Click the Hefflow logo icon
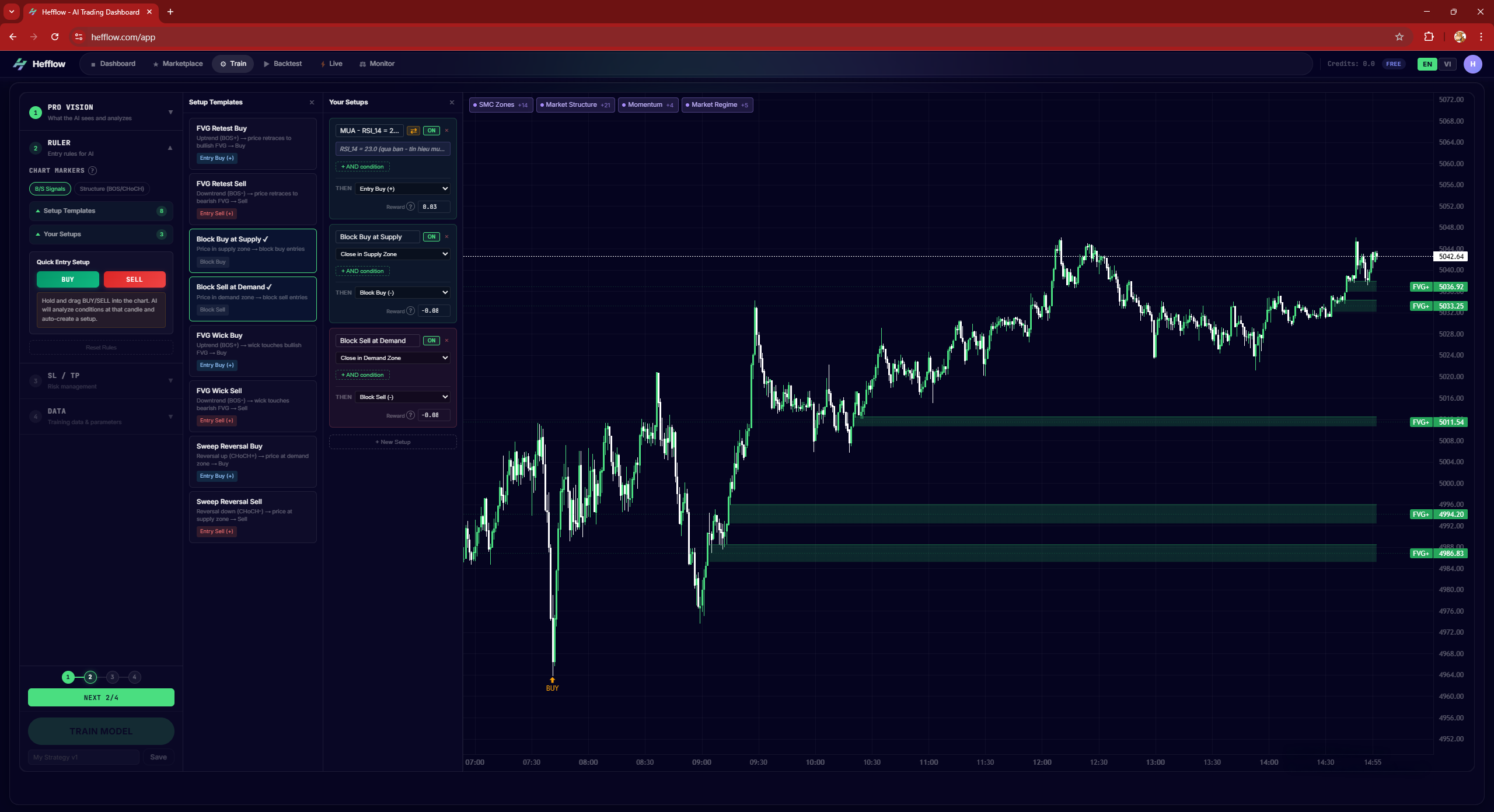 click(x=19, y=64)
